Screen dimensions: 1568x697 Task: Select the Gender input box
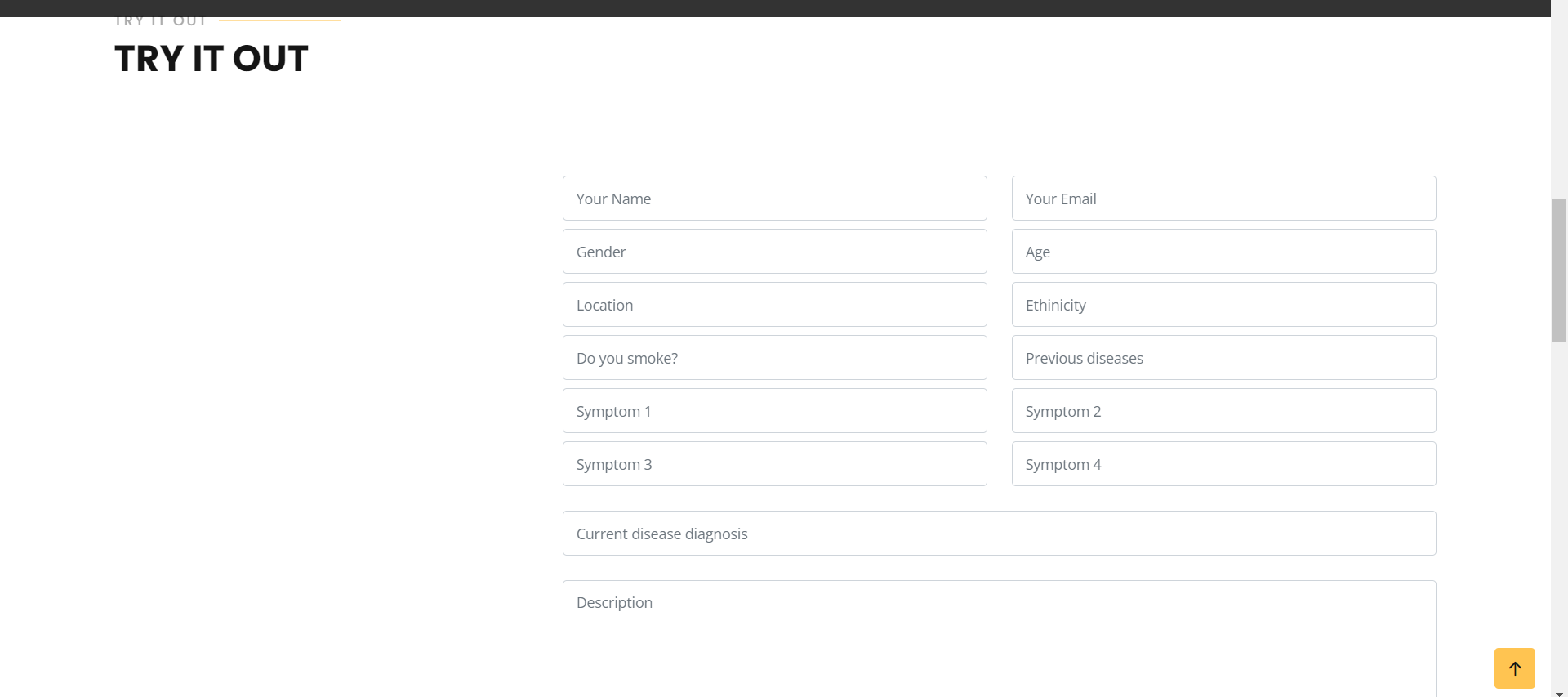pyautogui.click(x=774, y=251)
